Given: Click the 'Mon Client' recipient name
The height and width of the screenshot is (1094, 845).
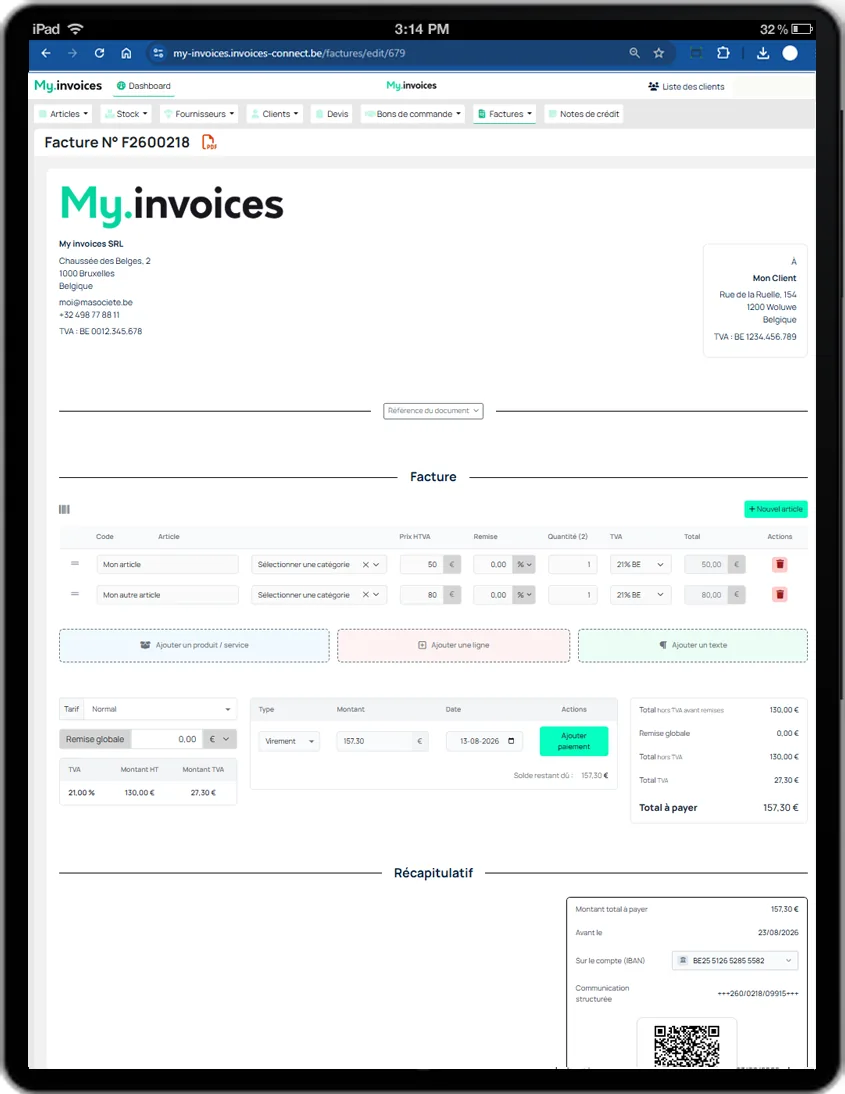Looking at the screenshot, I should tap(774, 278).
